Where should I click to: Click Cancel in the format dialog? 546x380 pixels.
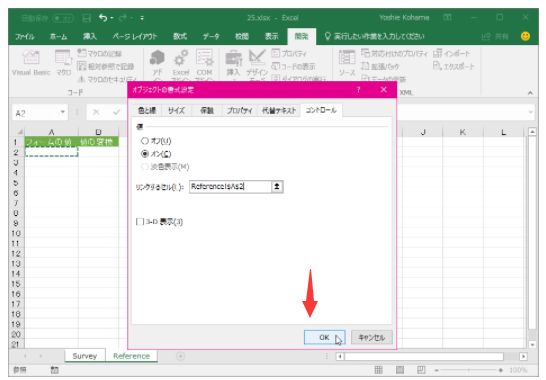pyautogui.click(x=372, y=337)
